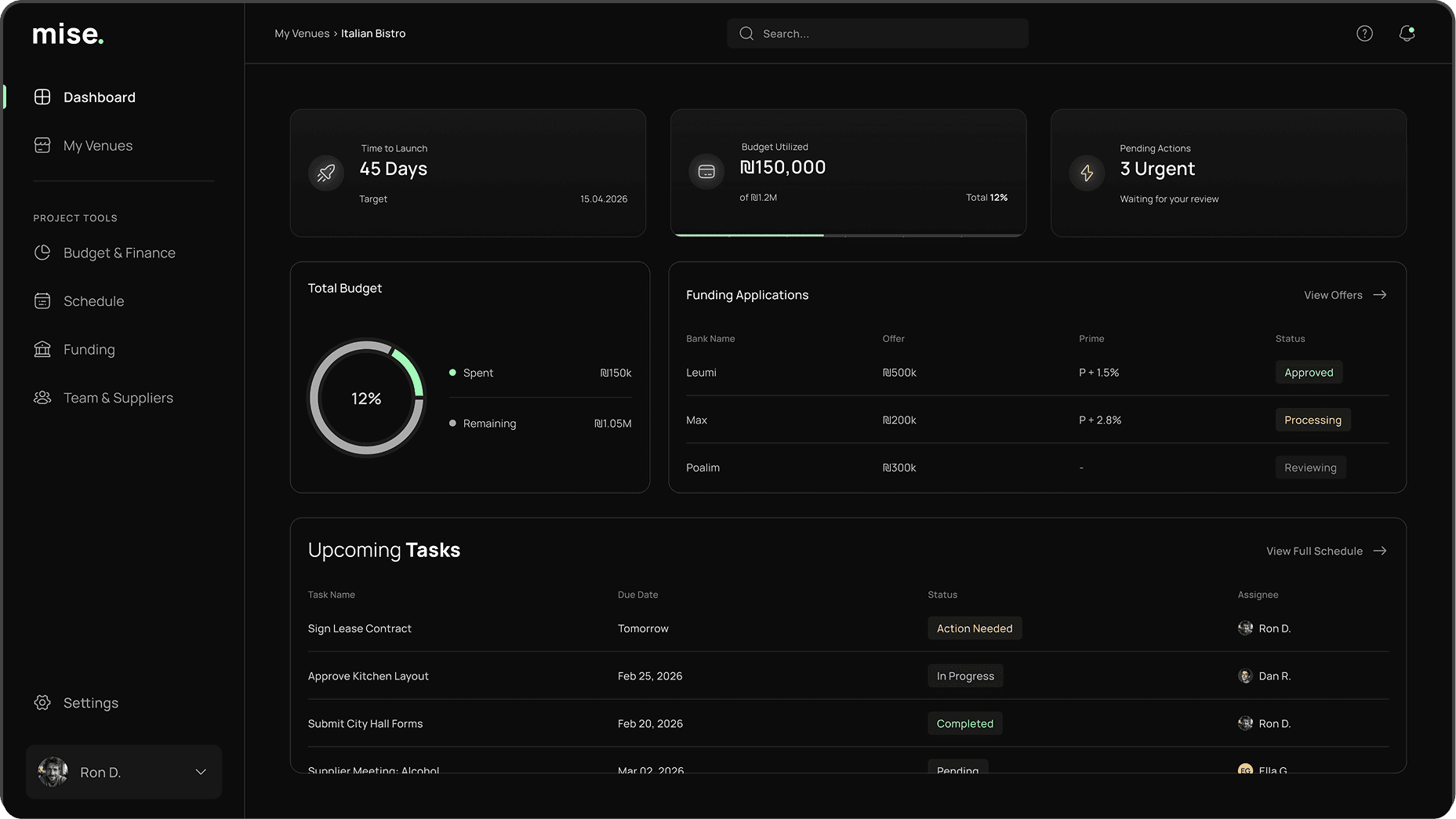Click the P + 2.8% prime value
This screenshot has width=1456, height=819.
pyautogui.click(x=1100, y=420)
